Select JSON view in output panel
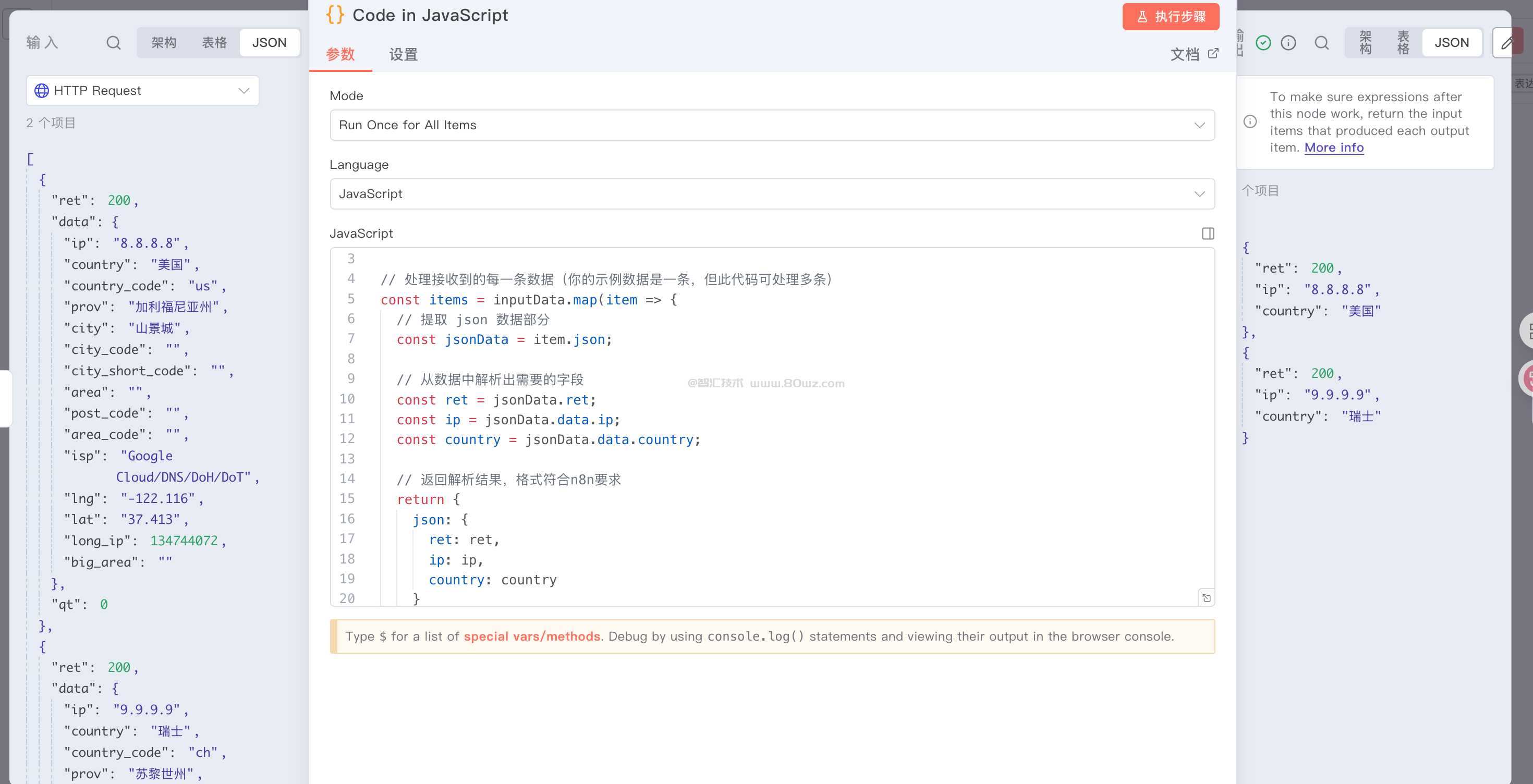The image size is (1533, 784). [1451, 43]
